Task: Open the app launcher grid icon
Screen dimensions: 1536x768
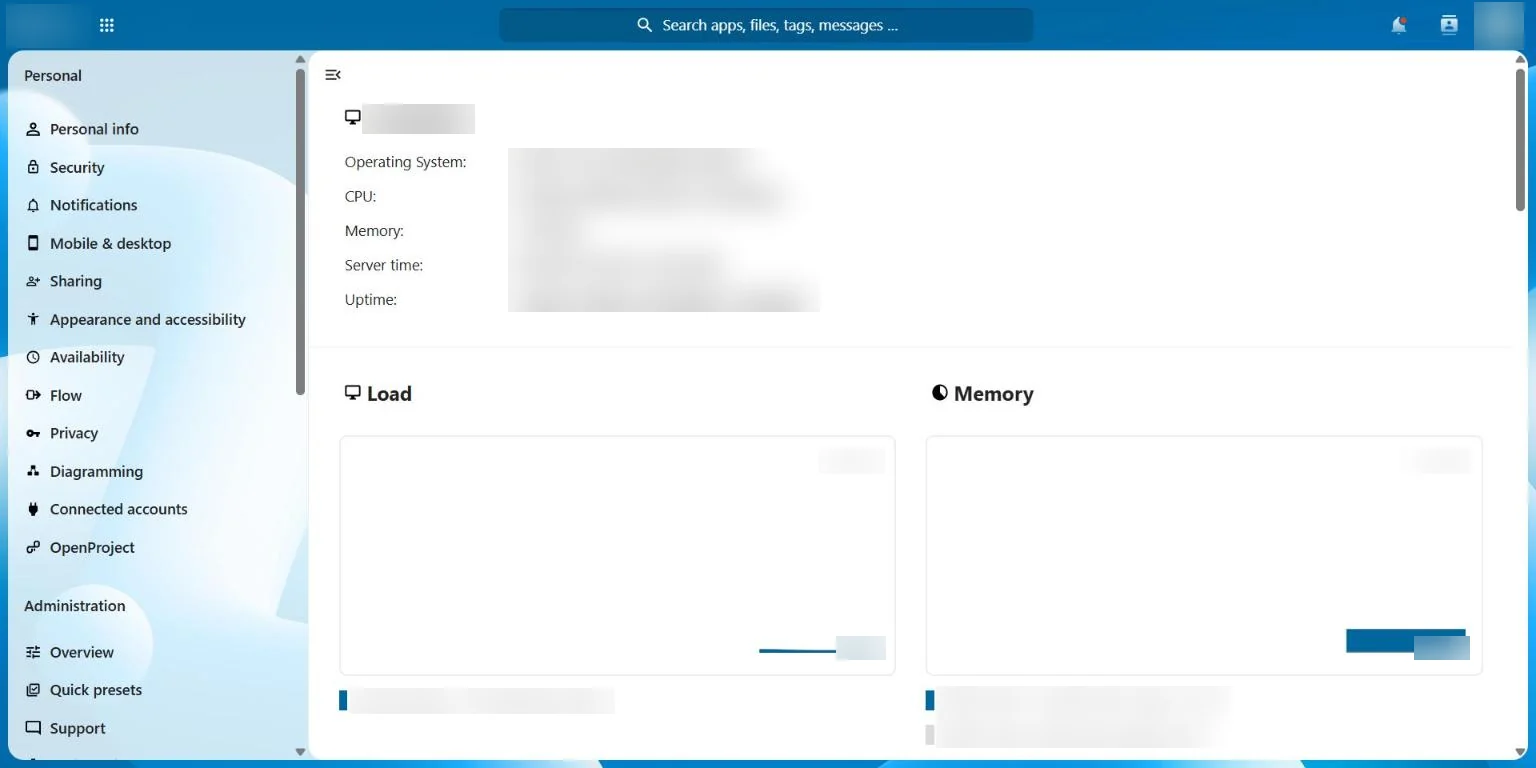Action: pos(107,26)
